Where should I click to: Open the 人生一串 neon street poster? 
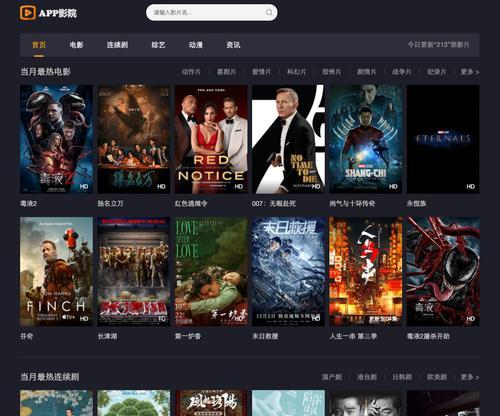tap(366, 272)
